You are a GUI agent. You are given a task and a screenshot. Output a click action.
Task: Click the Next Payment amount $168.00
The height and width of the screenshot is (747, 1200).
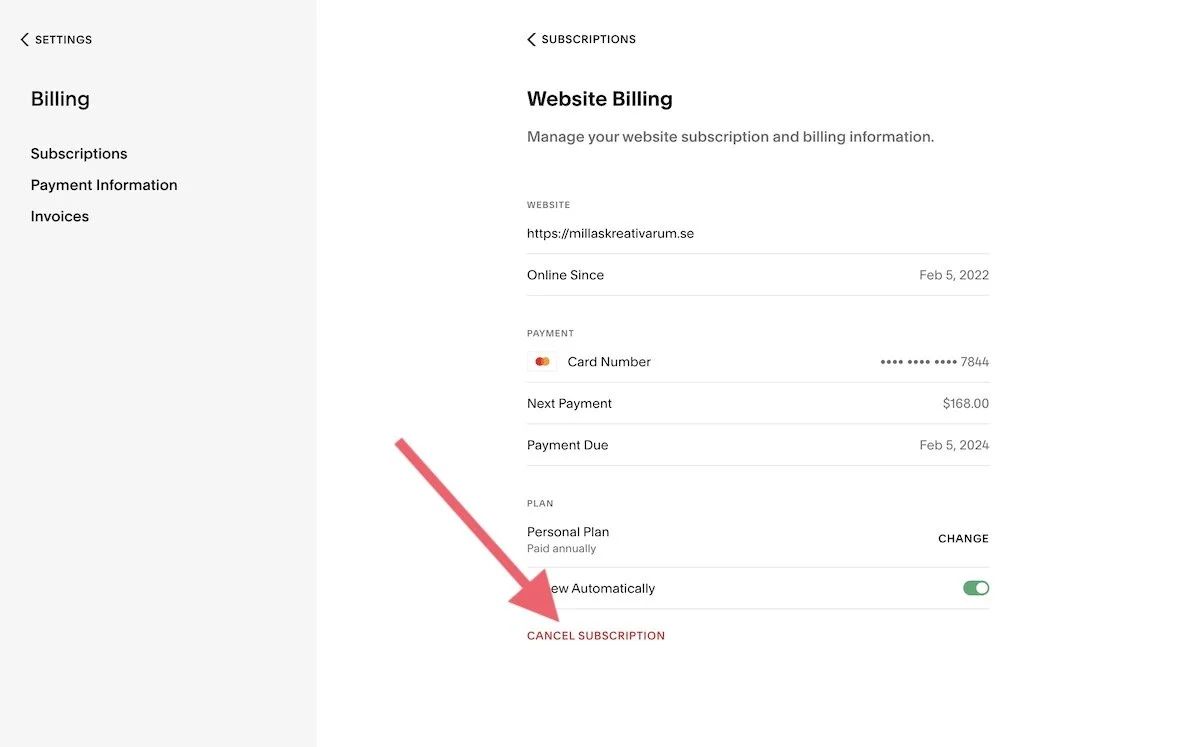(965, 403)
